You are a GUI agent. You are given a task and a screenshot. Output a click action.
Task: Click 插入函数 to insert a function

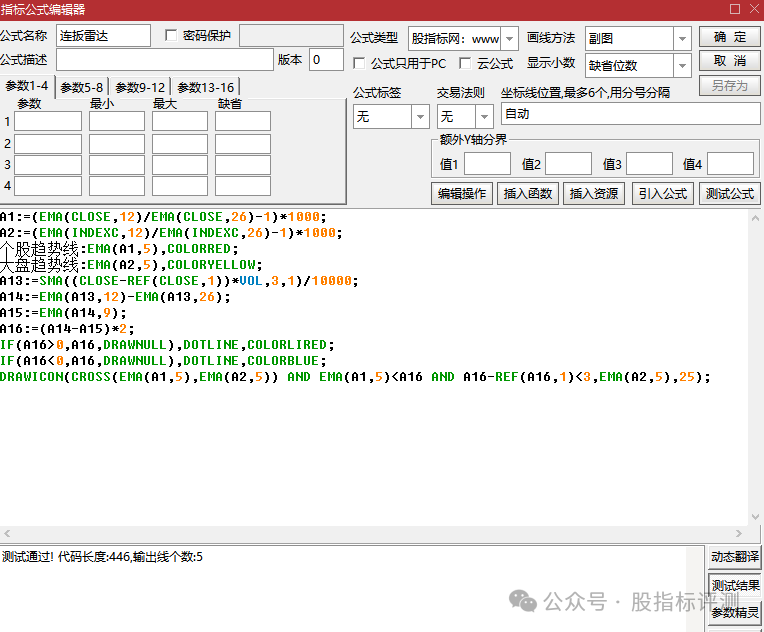(528, 193)
